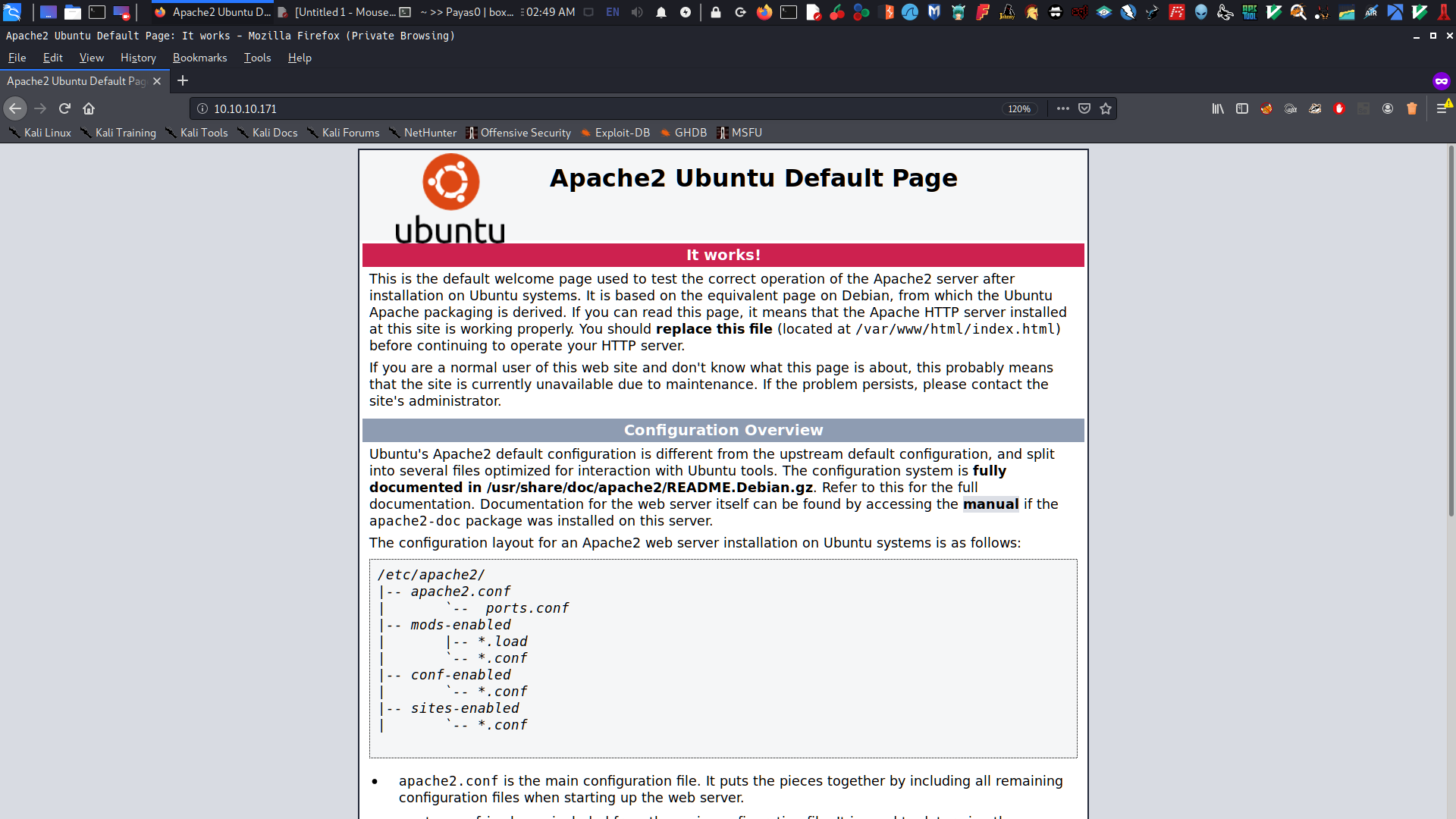
Task: Open the Bookmarks menu
Action: [199, 58]
